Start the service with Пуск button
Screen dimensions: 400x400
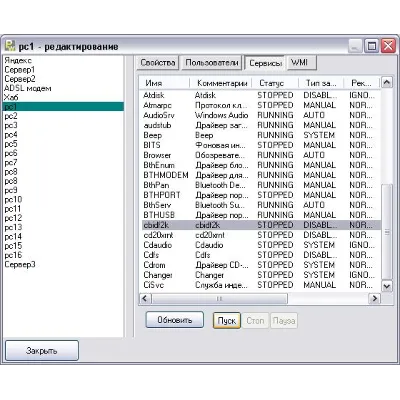click(x=227, y=321)
